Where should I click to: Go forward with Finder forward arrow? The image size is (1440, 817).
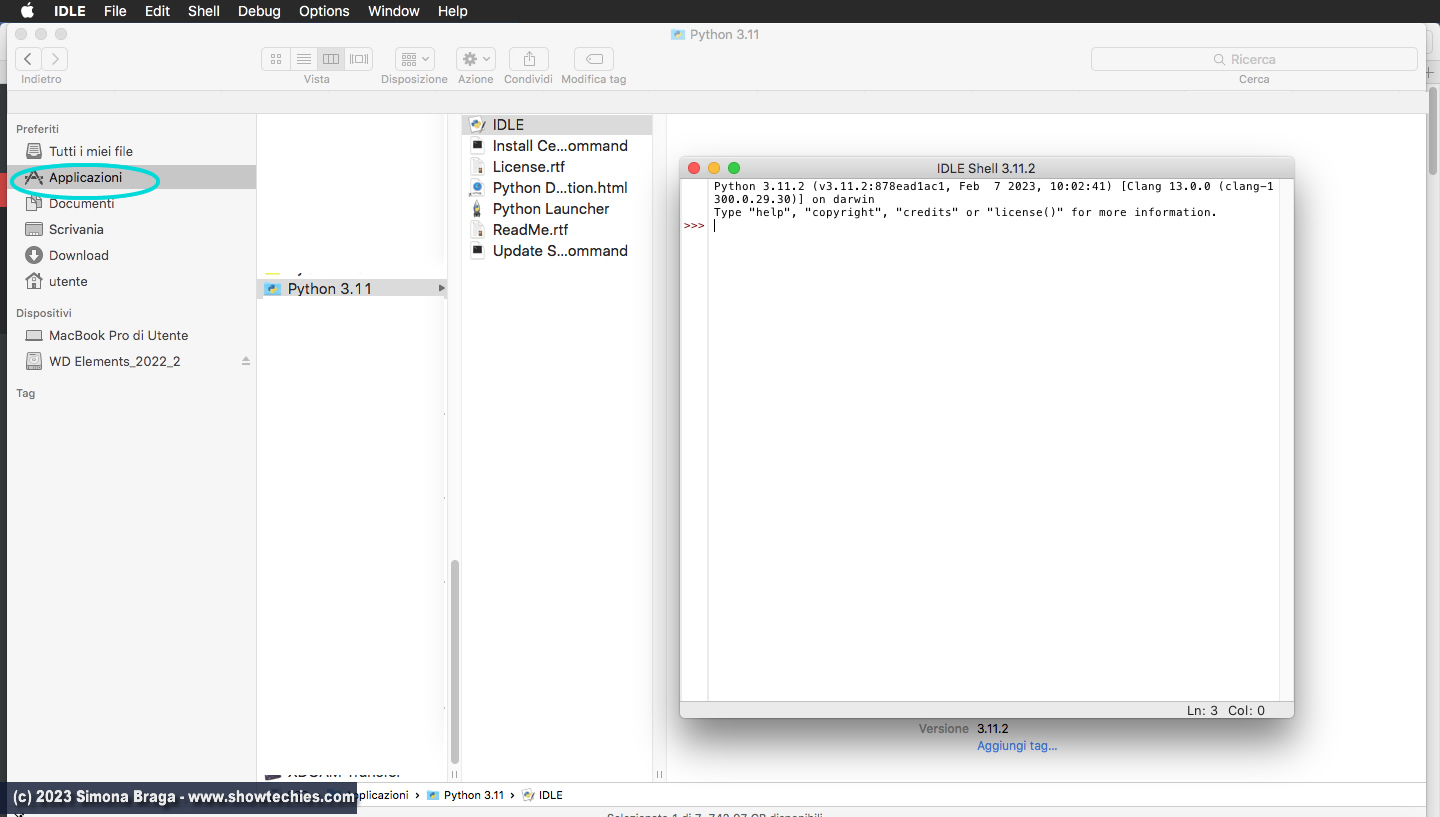point(55,59)
